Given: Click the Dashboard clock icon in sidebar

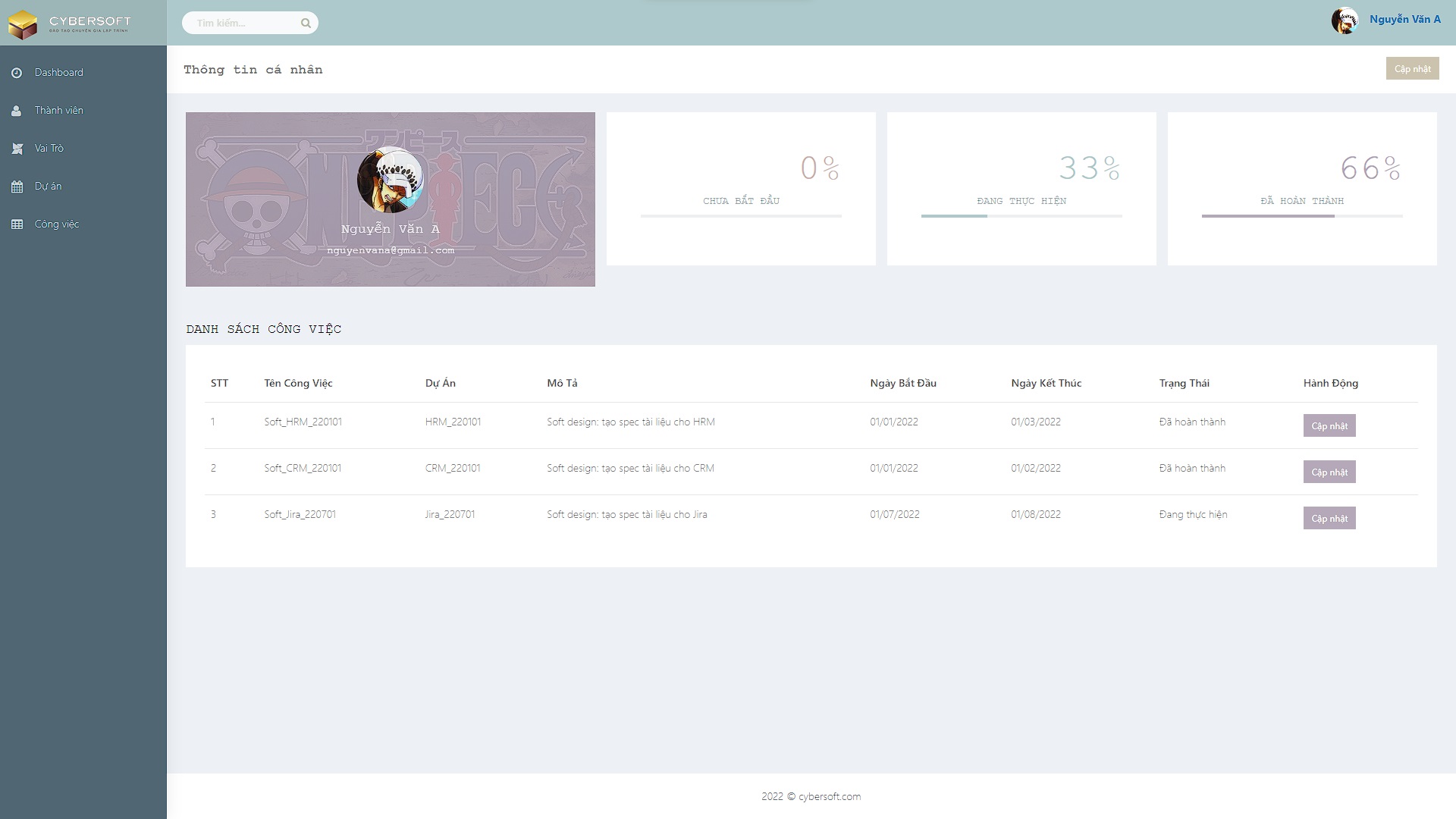Looking at the screenshot, I should tap(17, 73).
